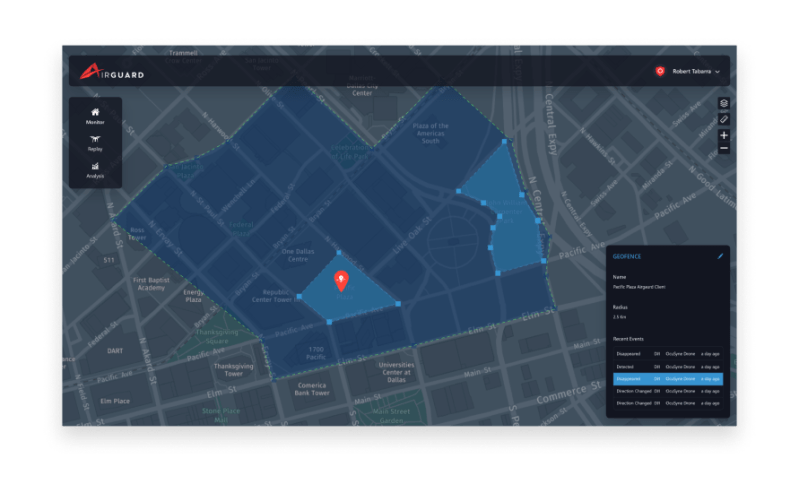799x493 pixels.
Task: Select the unhighlighted Disappeared event row
Action: pos(668,354)
